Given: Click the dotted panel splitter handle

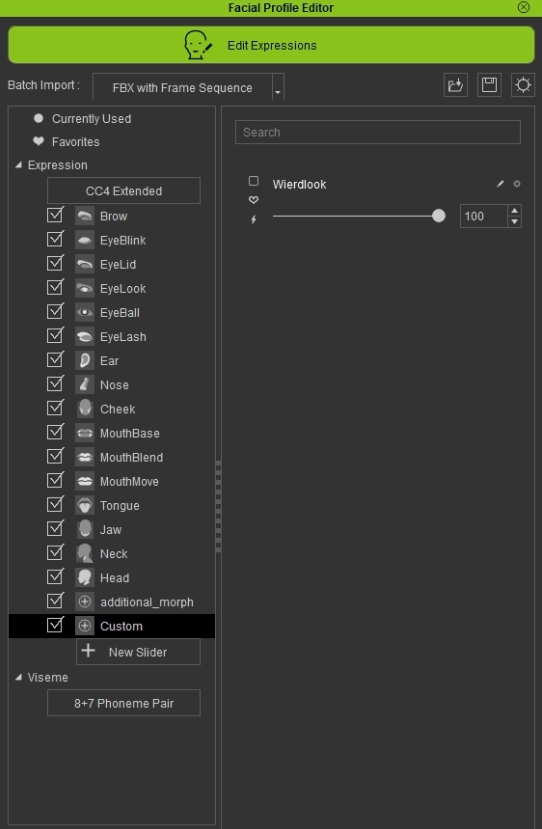Looking at the screenshot, I should pyautogui.click(x=218, y=506).
